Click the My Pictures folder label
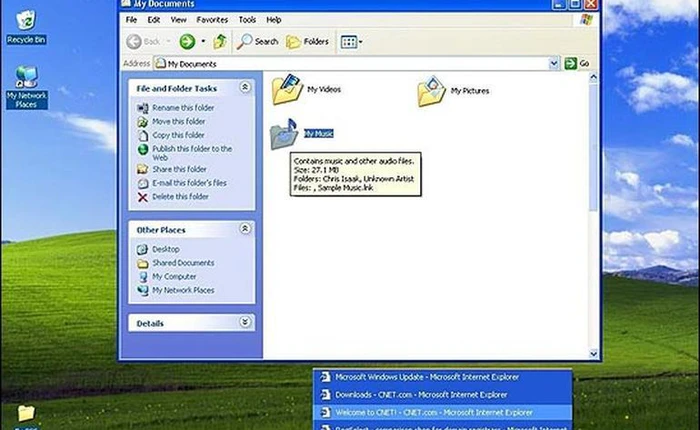 coord(470,91)
